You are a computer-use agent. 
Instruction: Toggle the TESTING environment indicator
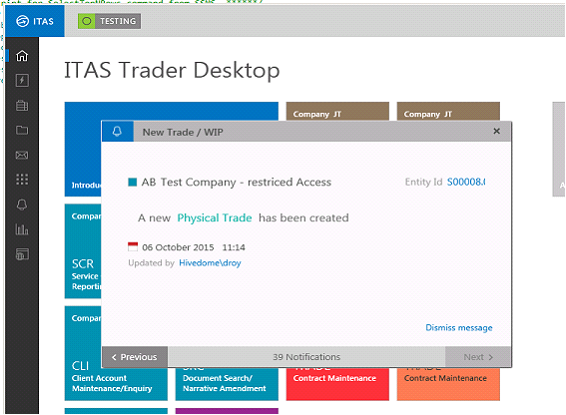pos(109,21)
